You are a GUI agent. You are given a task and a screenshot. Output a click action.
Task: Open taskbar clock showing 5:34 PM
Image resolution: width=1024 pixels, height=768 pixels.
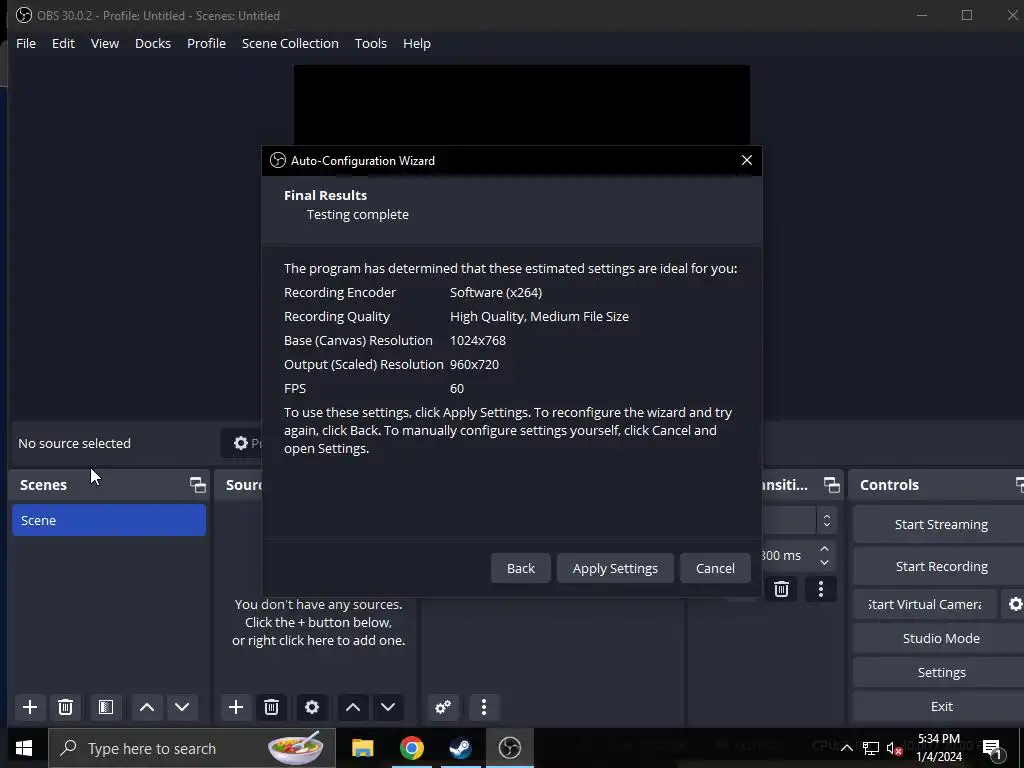tap(938, 748)
